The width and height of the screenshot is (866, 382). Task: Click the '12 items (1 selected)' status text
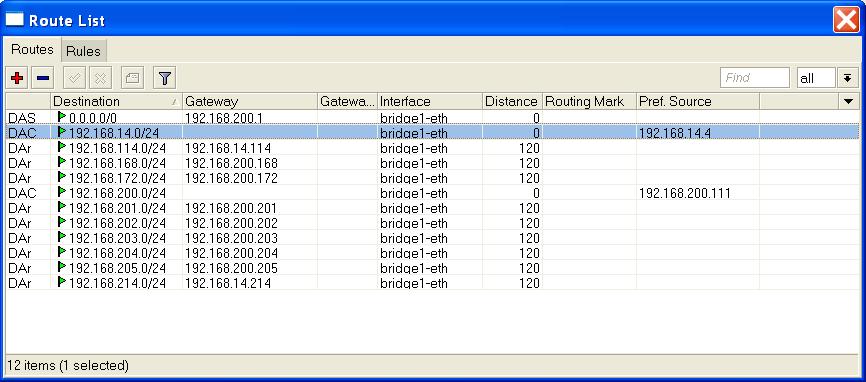[x=68, y=365]
